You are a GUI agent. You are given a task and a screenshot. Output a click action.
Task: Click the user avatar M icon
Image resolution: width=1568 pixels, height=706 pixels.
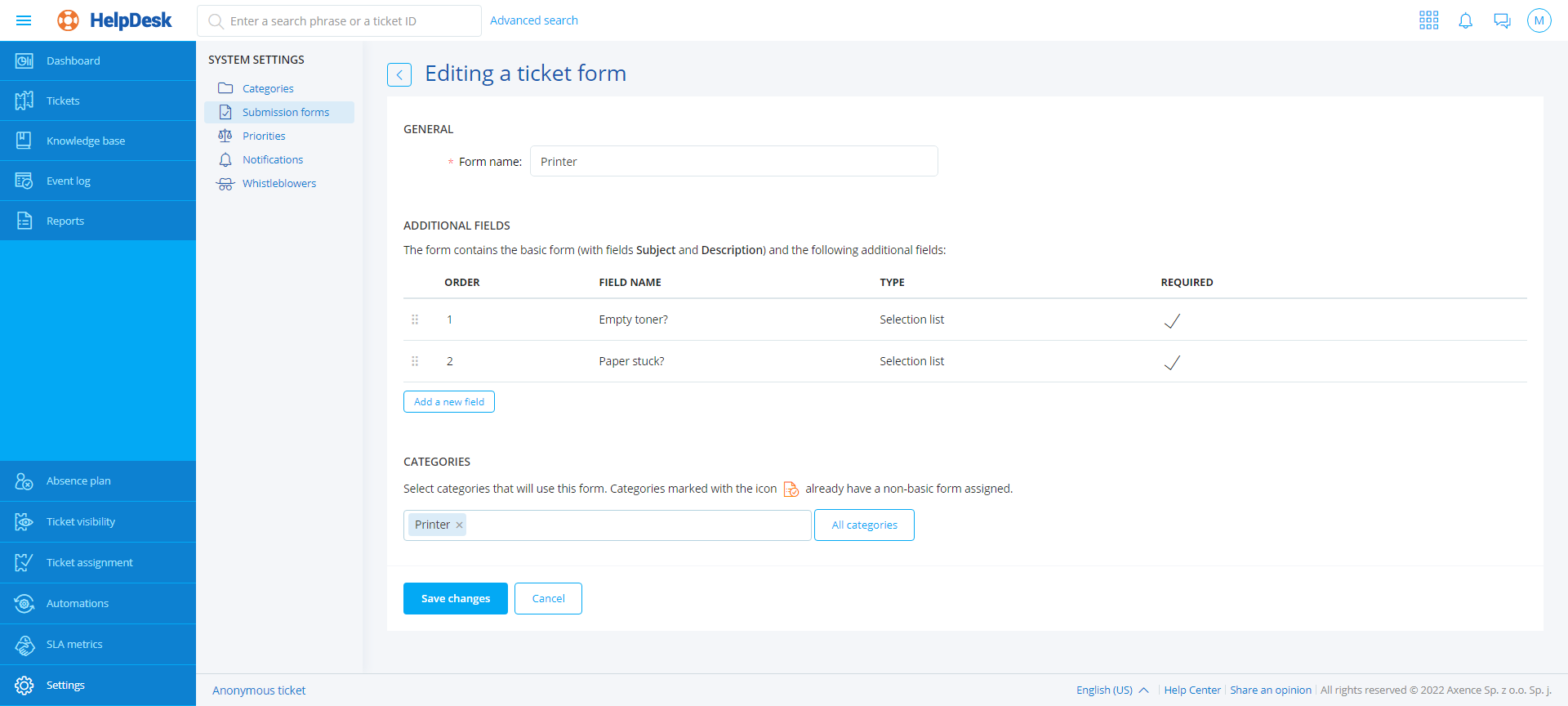(x=1539, y=20)
